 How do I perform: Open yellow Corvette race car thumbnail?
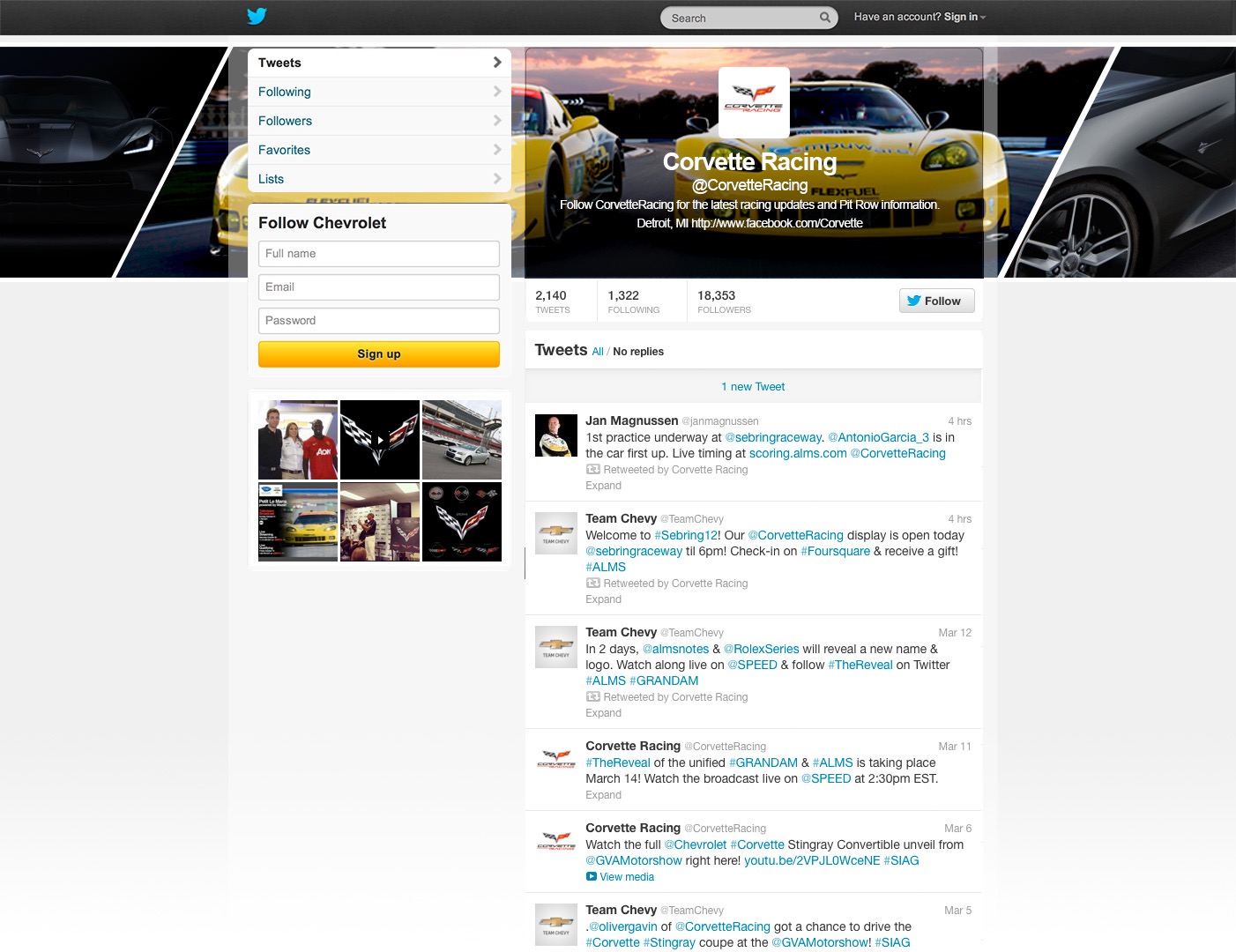pos(298,522)
